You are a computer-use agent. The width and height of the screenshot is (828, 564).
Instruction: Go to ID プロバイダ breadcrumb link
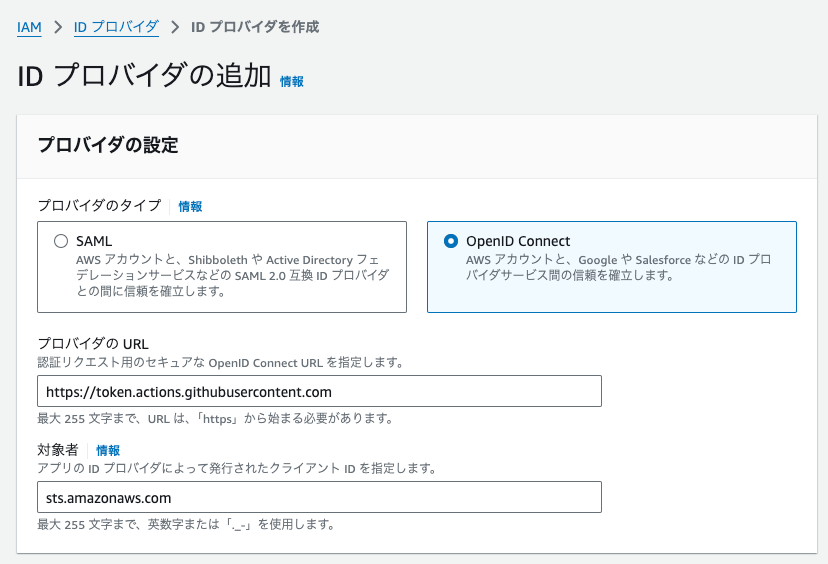tap(116, 27)
